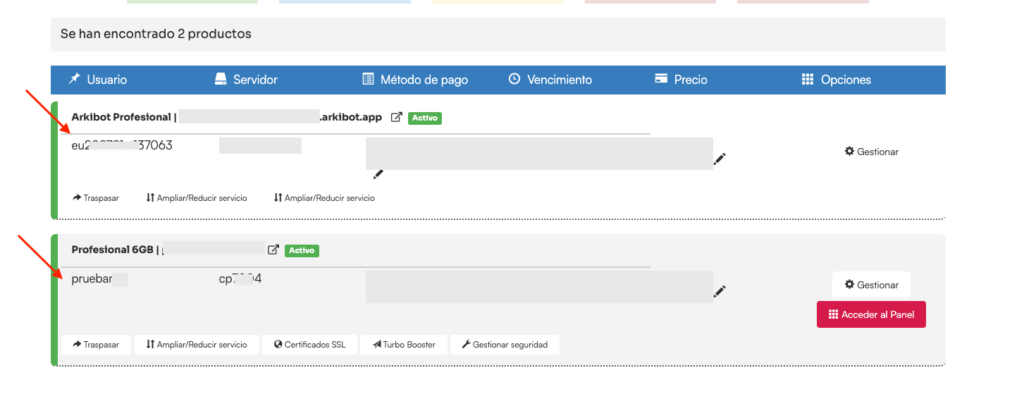Open external link icon for Profesional 6GB
The image size is (1024, 399).
point(274,249)
